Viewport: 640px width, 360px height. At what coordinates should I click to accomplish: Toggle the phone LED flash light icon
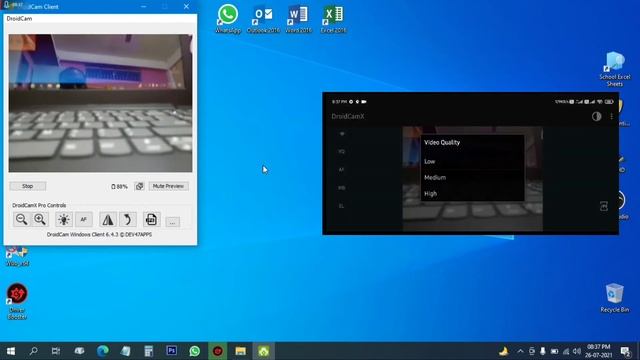coord(64,220)
